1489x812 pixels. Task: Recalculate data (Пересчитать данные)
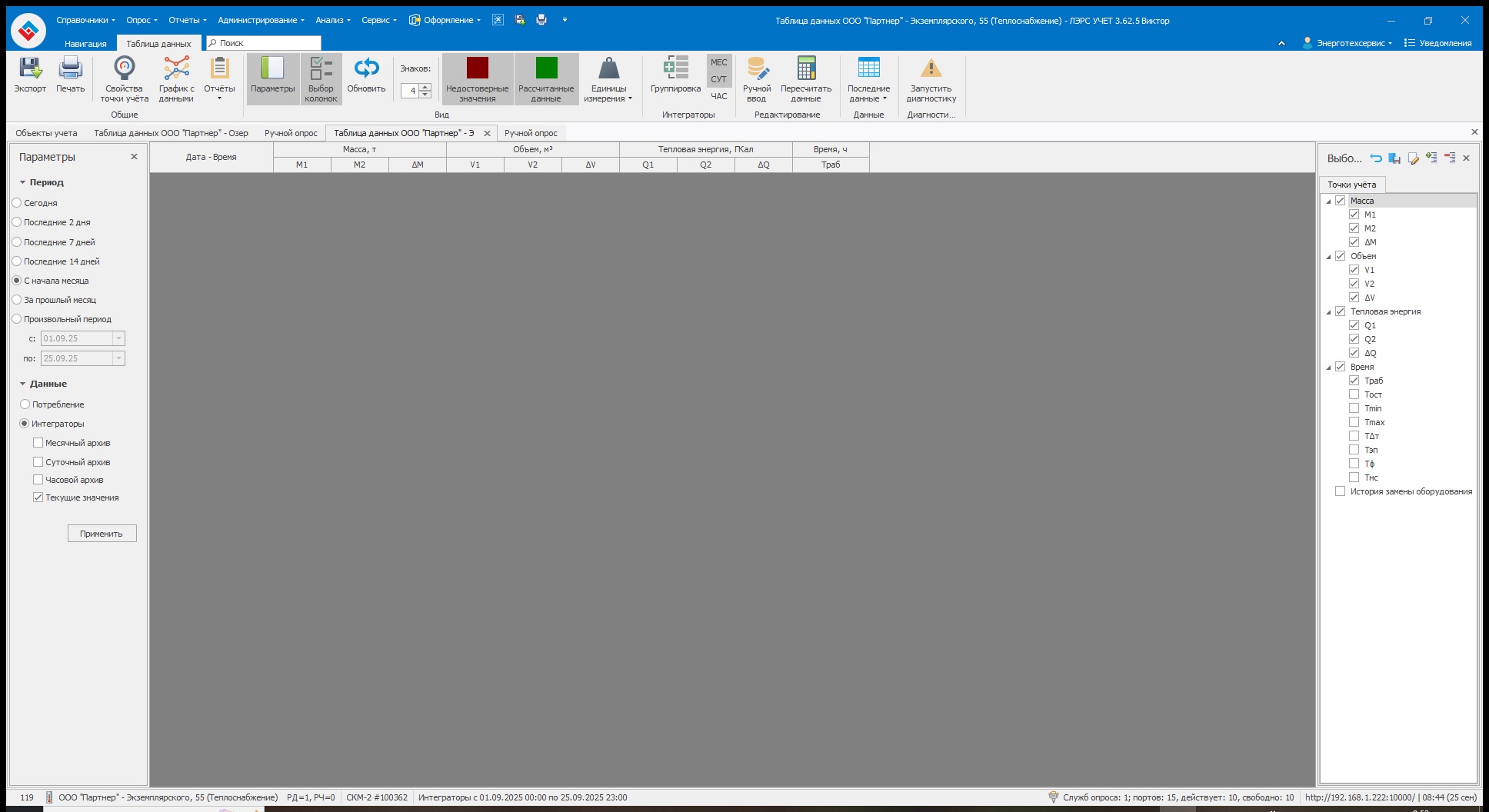[x=806, y=69]
